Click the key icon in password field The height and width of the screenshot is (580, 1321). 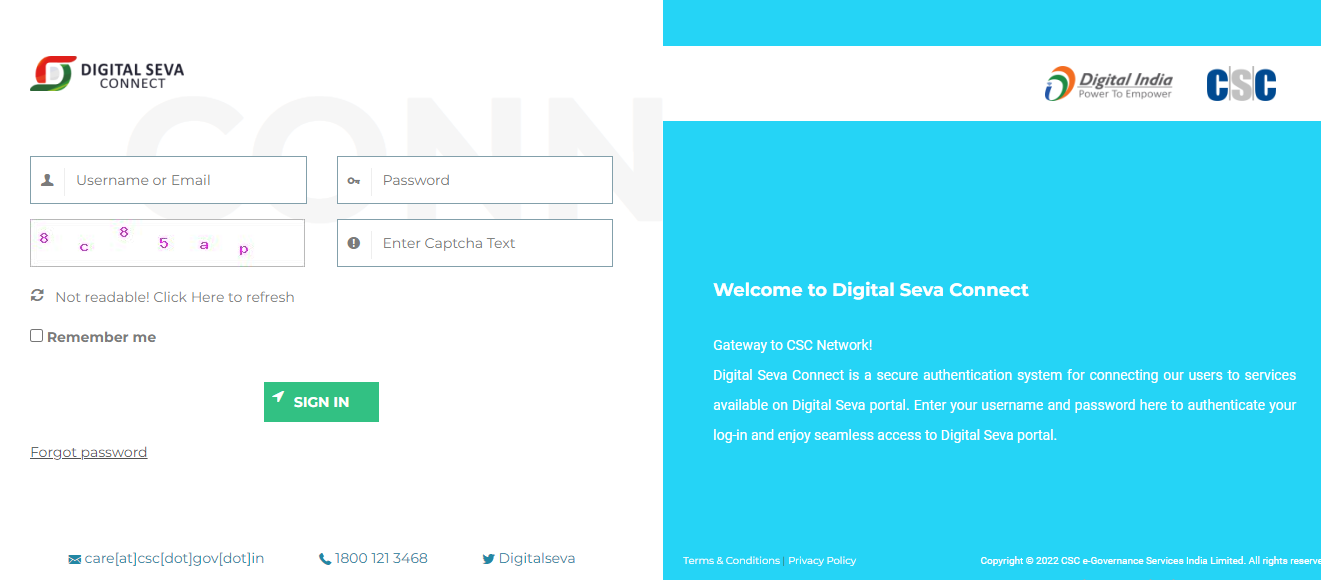click(x=354, y=181)
